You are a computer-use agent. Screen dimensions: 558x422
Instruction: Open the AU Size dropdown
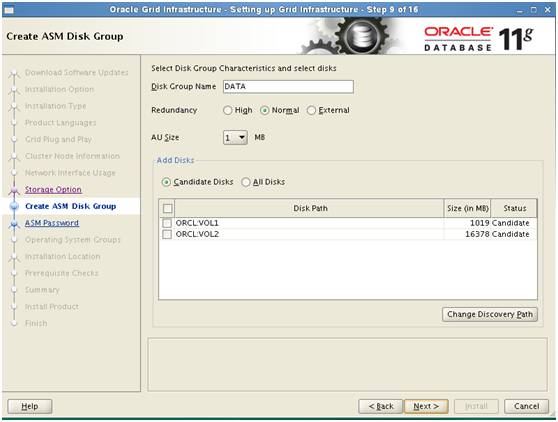click(235, 137)
